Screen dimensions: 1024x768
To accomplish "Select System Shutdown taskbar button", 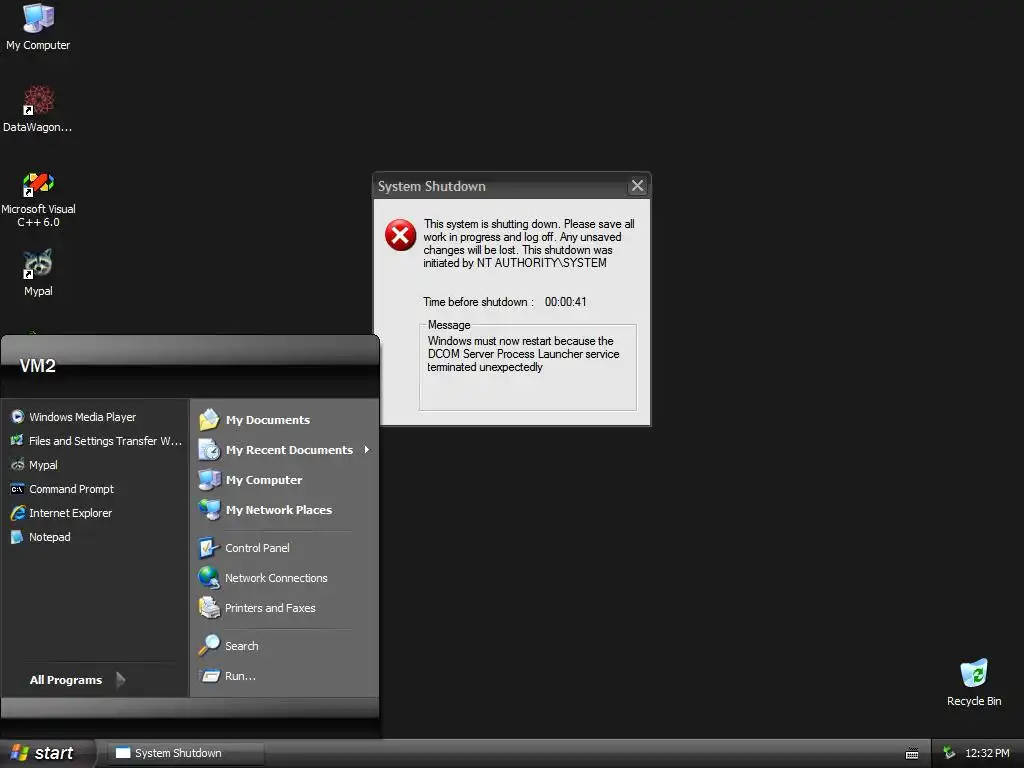I will click(185, 753).
